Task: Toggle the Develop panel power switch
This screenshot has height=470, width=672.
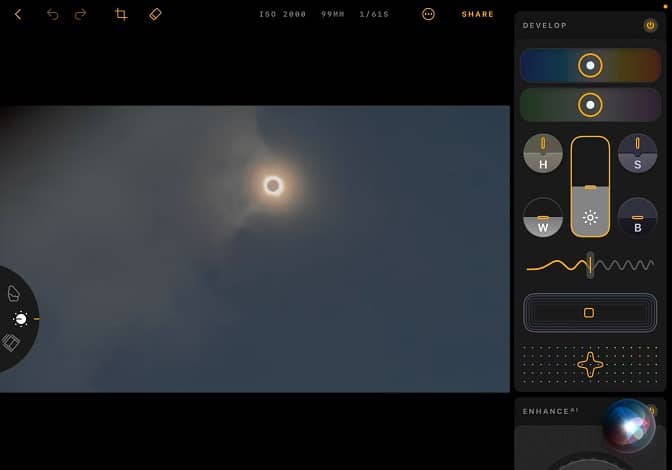Action: 650,25
